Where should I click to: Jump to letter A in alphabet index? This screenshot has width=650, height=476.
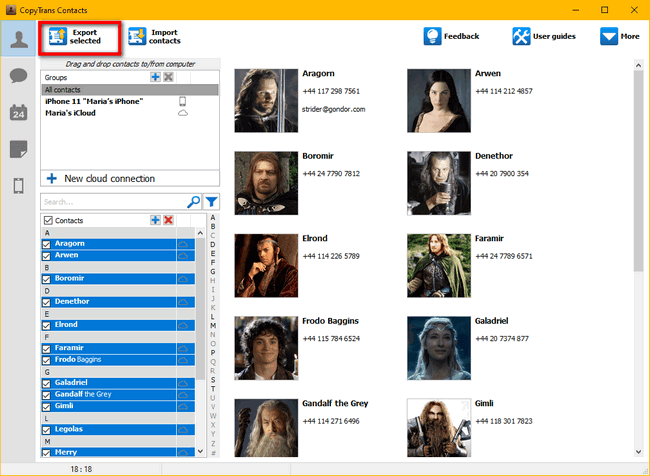[213, 218]
